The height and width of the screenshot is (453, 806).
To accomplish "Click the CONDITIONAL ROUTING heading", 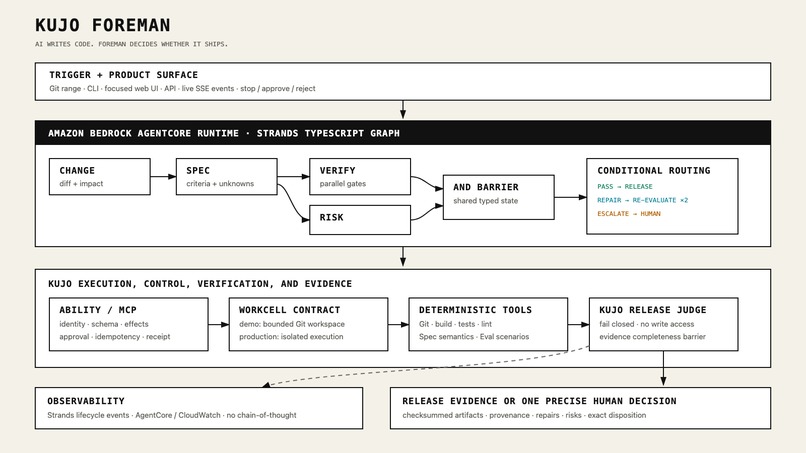I will tap(654, 170).
